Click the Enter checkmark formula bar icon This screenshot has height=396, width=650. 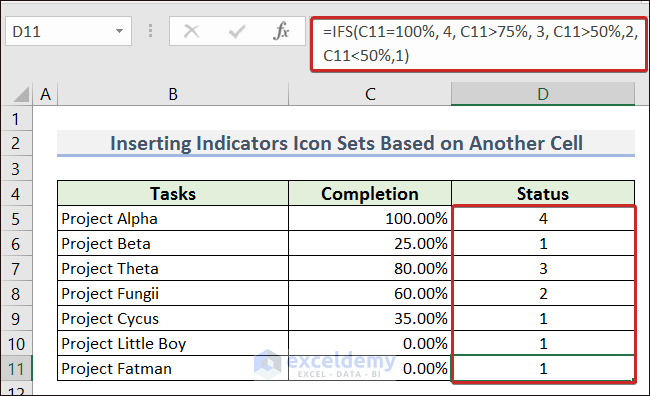point(237,31)
